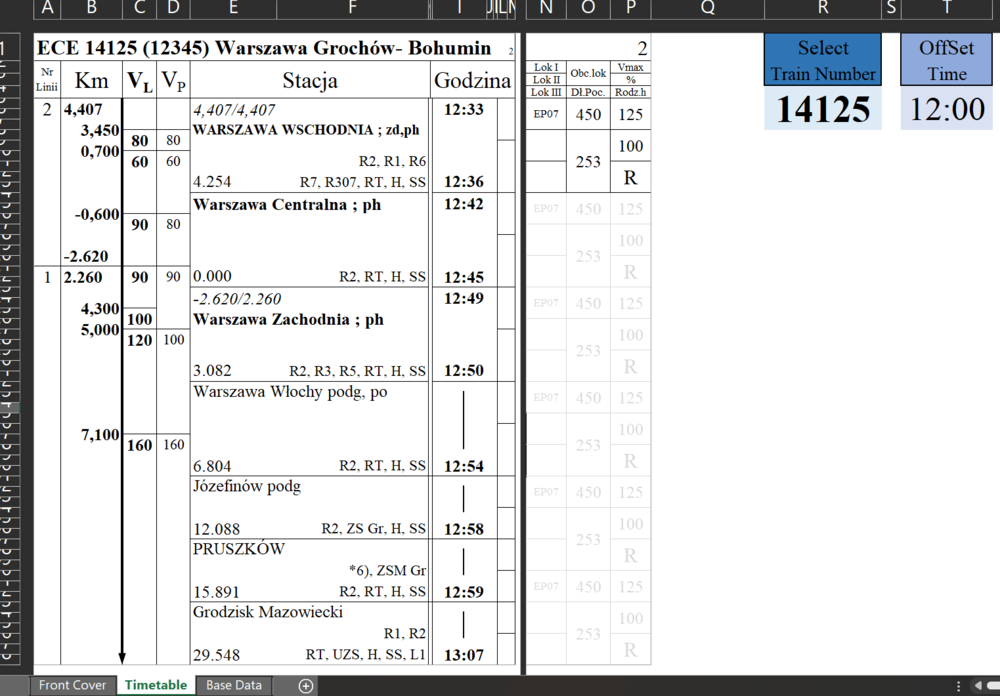Viewport: 1000px width, 696px height.
Task: Select column S header
Action: point(891,8)
